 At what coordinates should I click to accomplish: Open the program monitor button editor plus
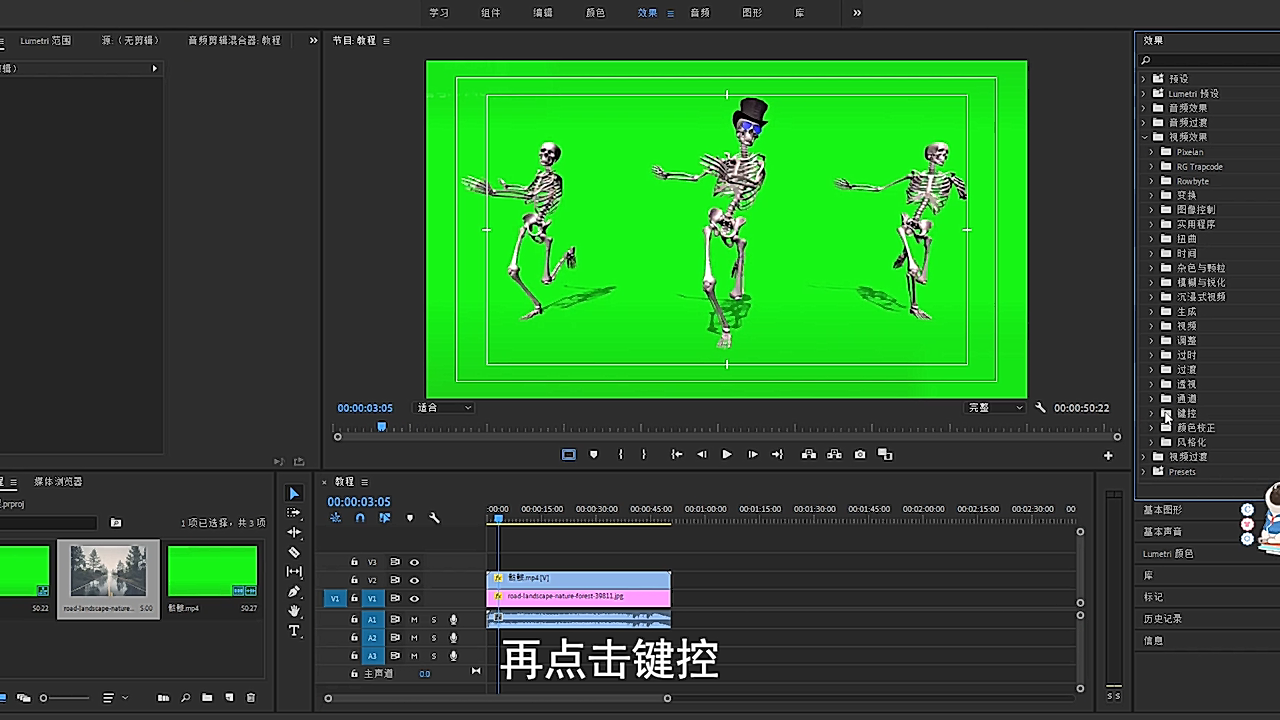(1108, 455)
